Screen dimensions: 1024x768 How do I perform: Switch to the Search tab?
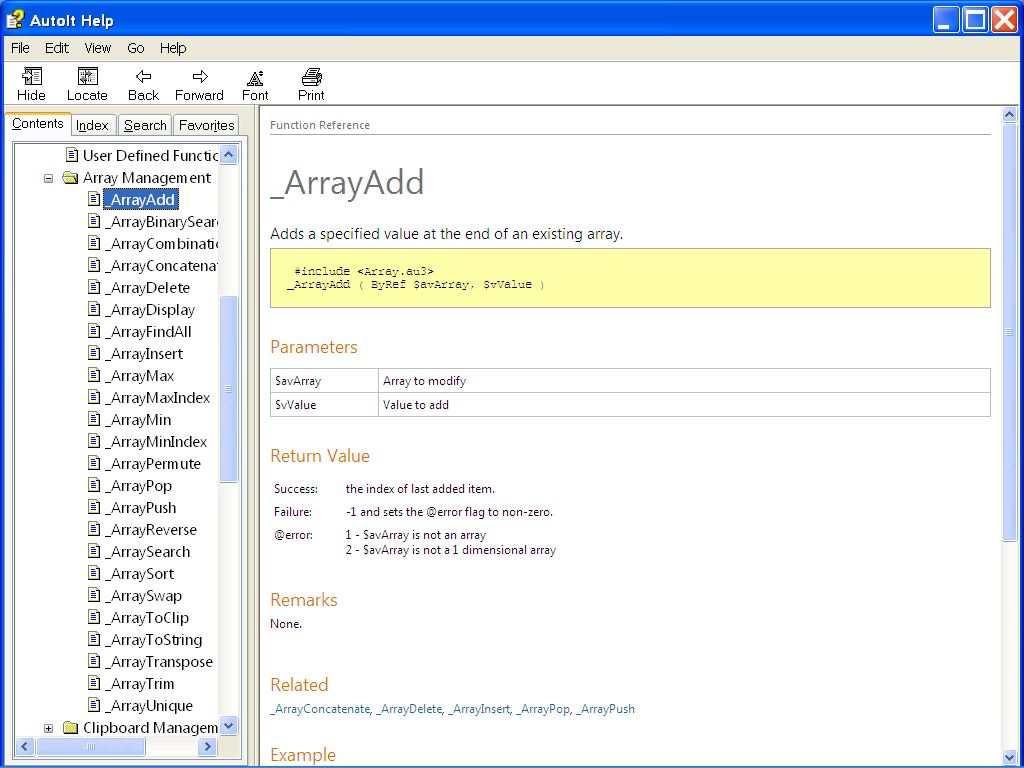145,125
